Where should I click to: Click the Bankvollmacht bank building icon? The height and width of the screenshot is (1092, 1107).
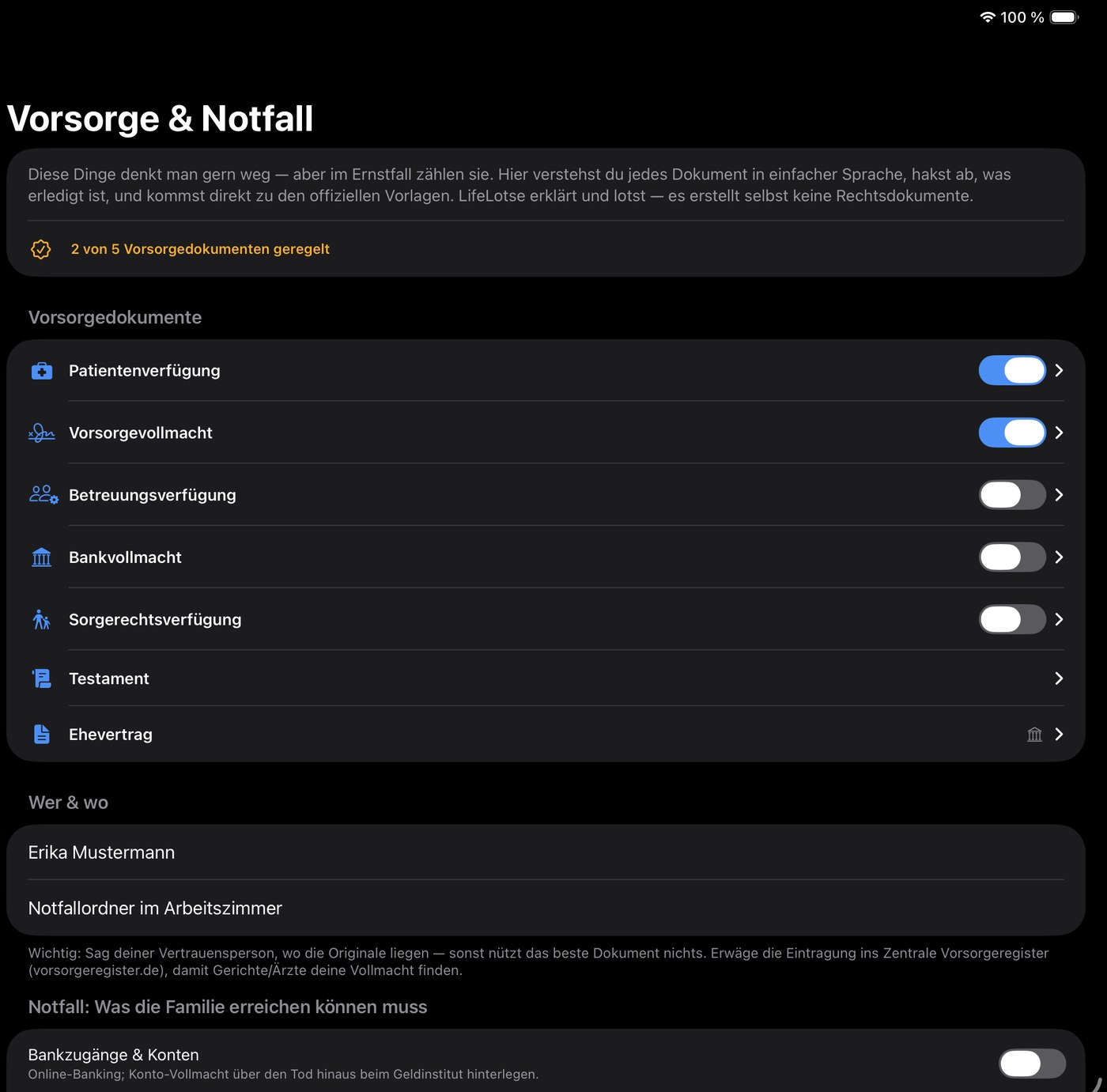pyautogui.click(x=42, y=557)
